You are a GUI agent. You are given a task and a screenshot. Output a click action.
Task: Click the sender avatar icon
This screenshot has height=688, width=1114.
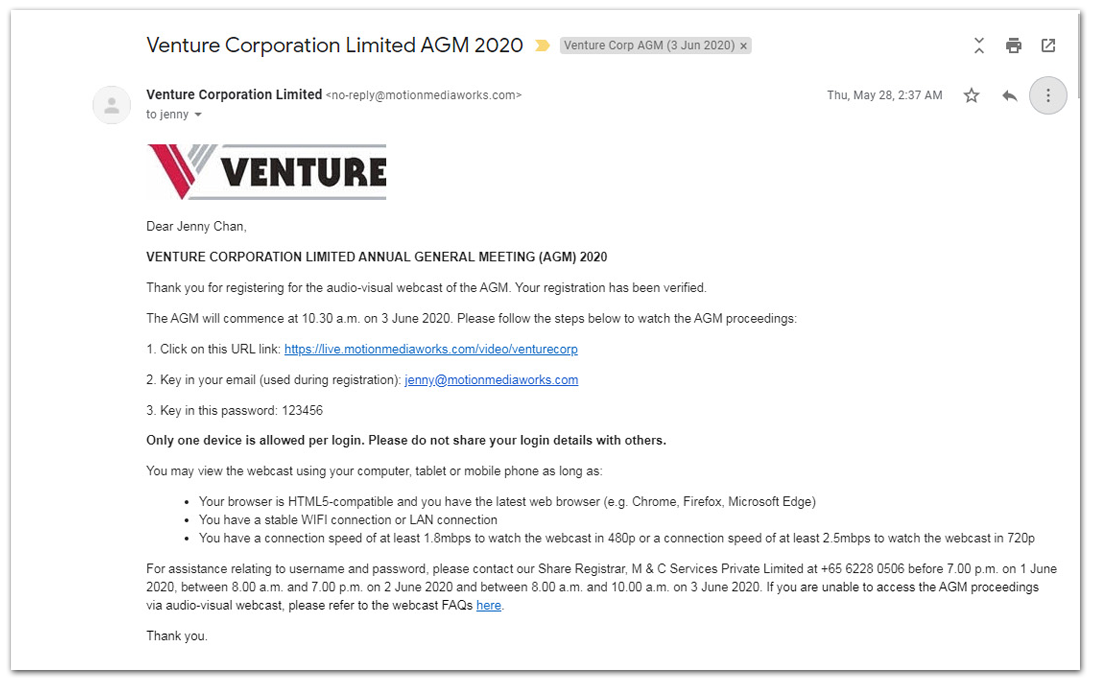tap(112, 105)
